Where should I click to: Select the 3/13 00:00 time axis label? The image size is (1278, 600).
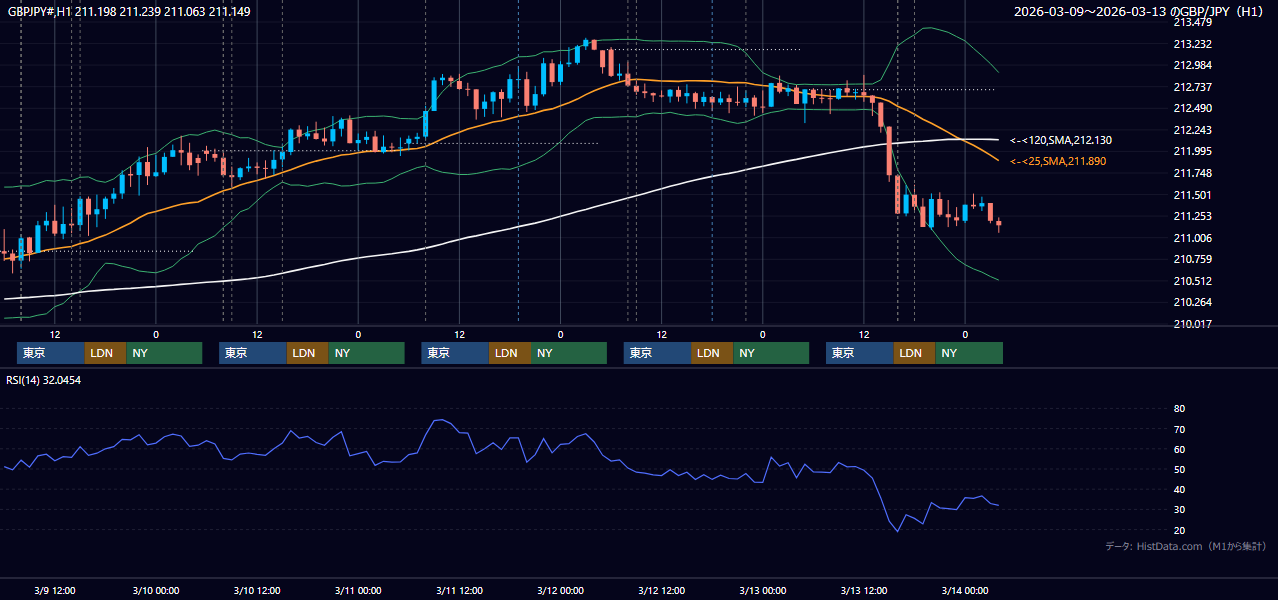point(763,590)
